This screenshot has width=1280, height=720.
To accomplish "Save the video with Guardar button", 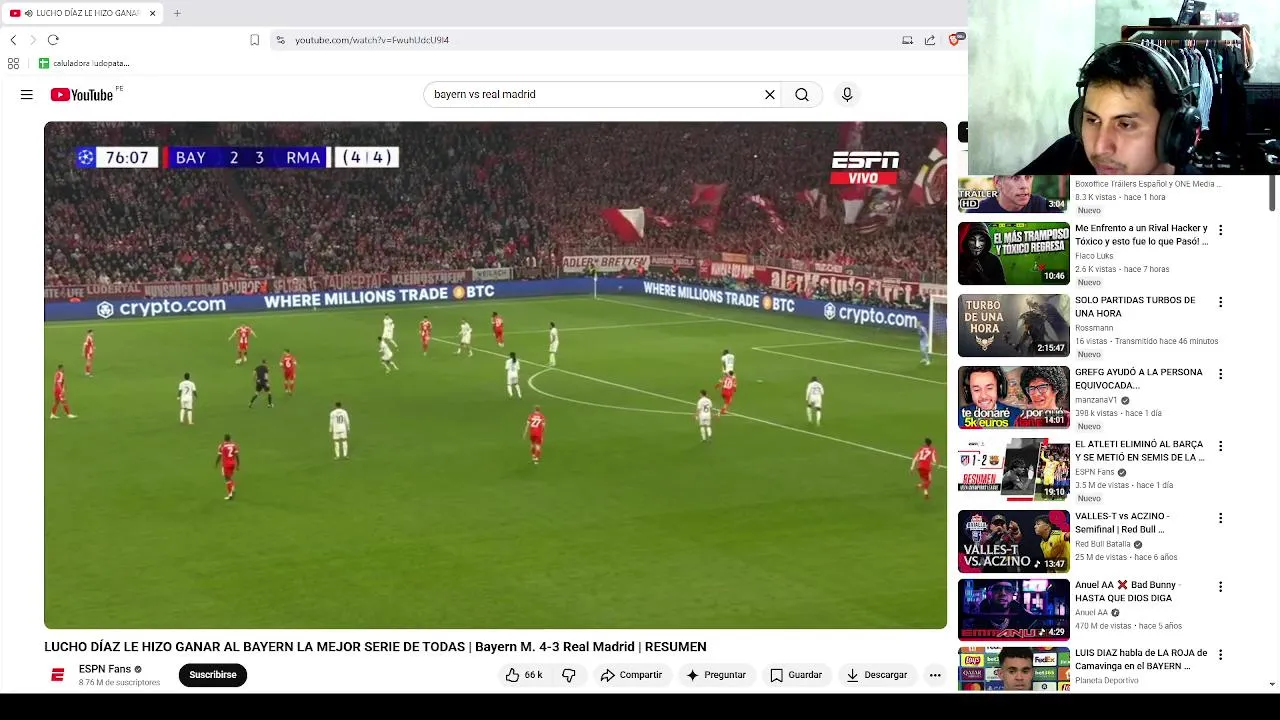I will 796,675.
